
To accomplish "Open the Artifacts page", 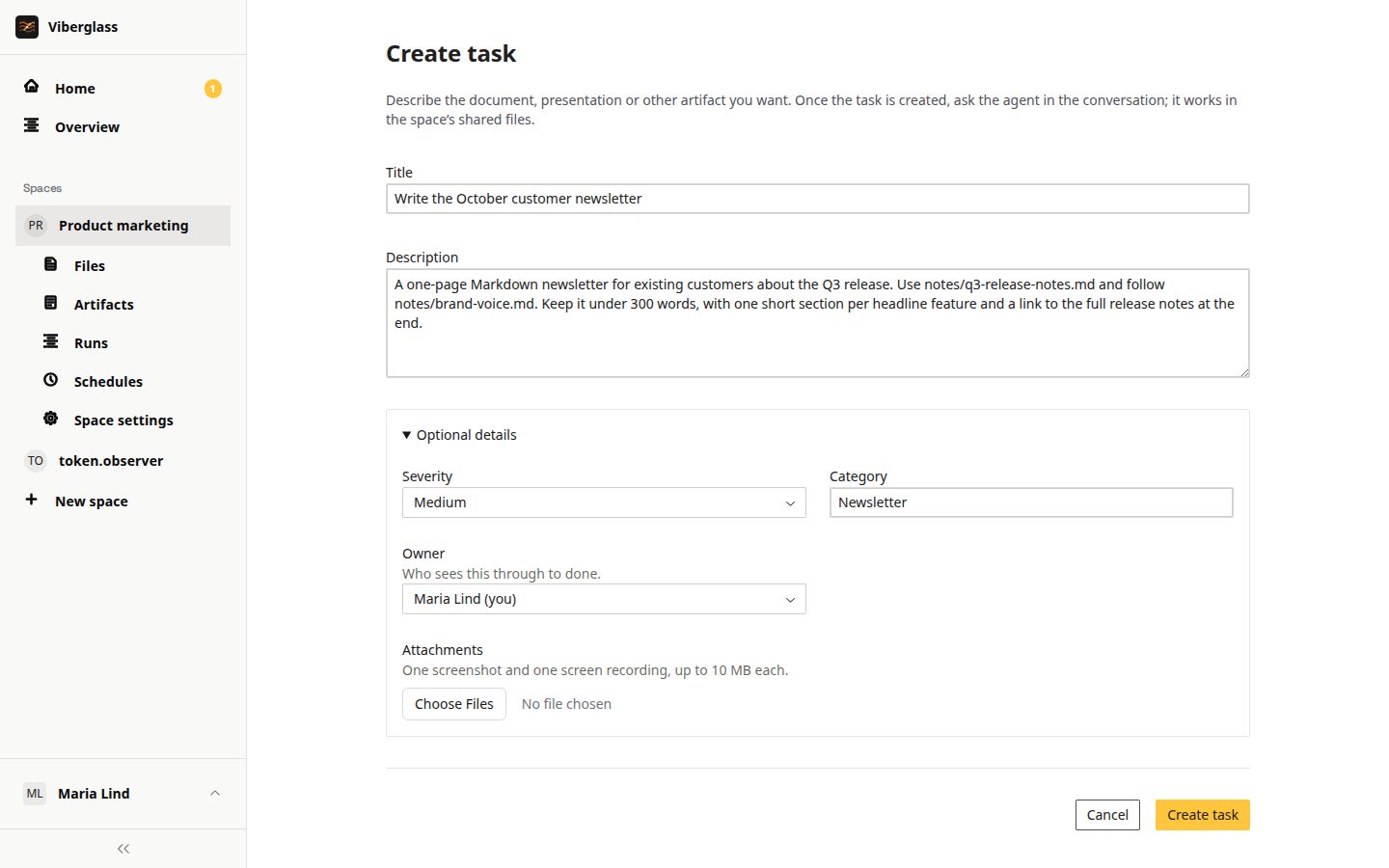I will click(x=123, y=305).
